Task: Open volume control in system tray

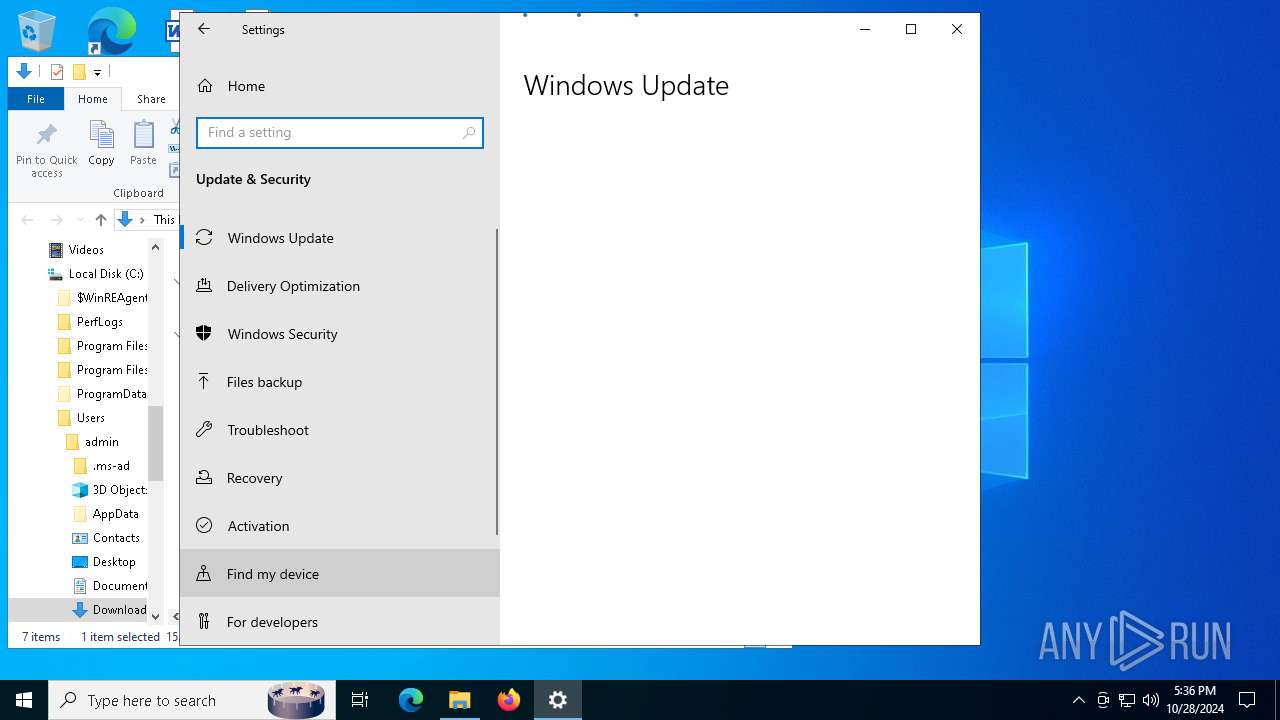Action: (1151, 700)
